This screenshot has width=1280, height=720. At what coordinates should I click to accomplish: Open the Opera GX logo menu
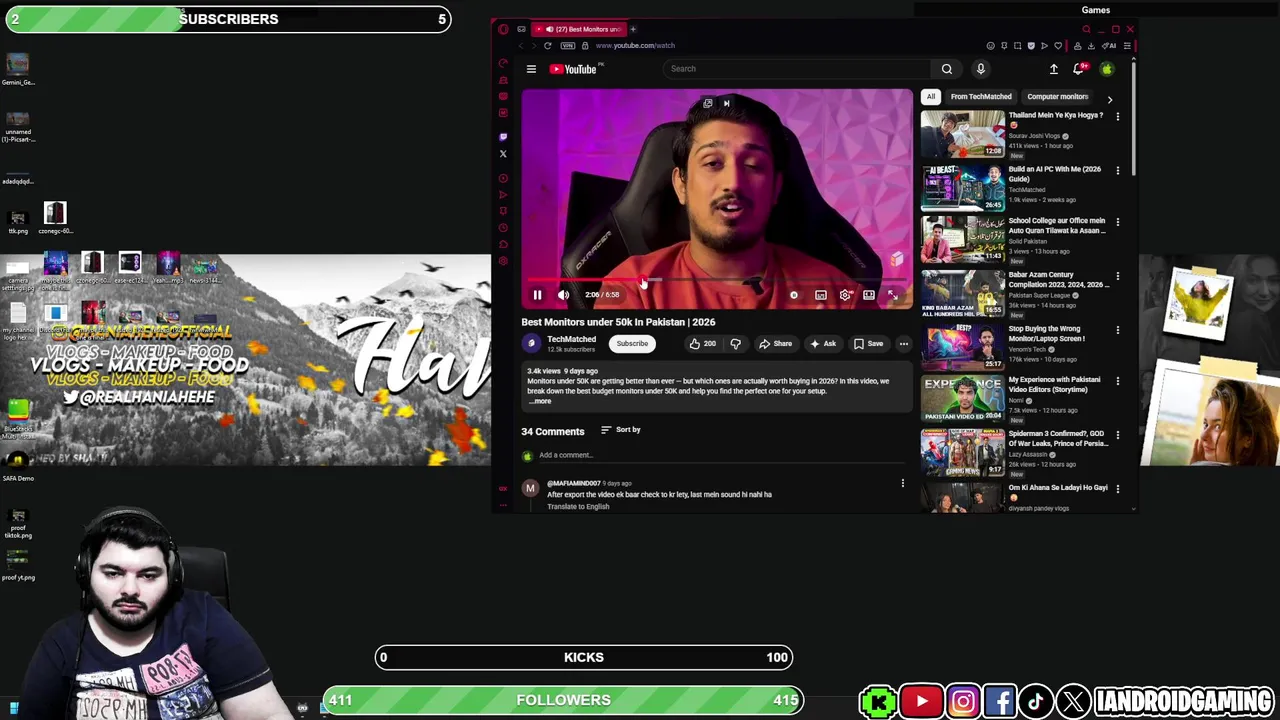click(503, 29)
